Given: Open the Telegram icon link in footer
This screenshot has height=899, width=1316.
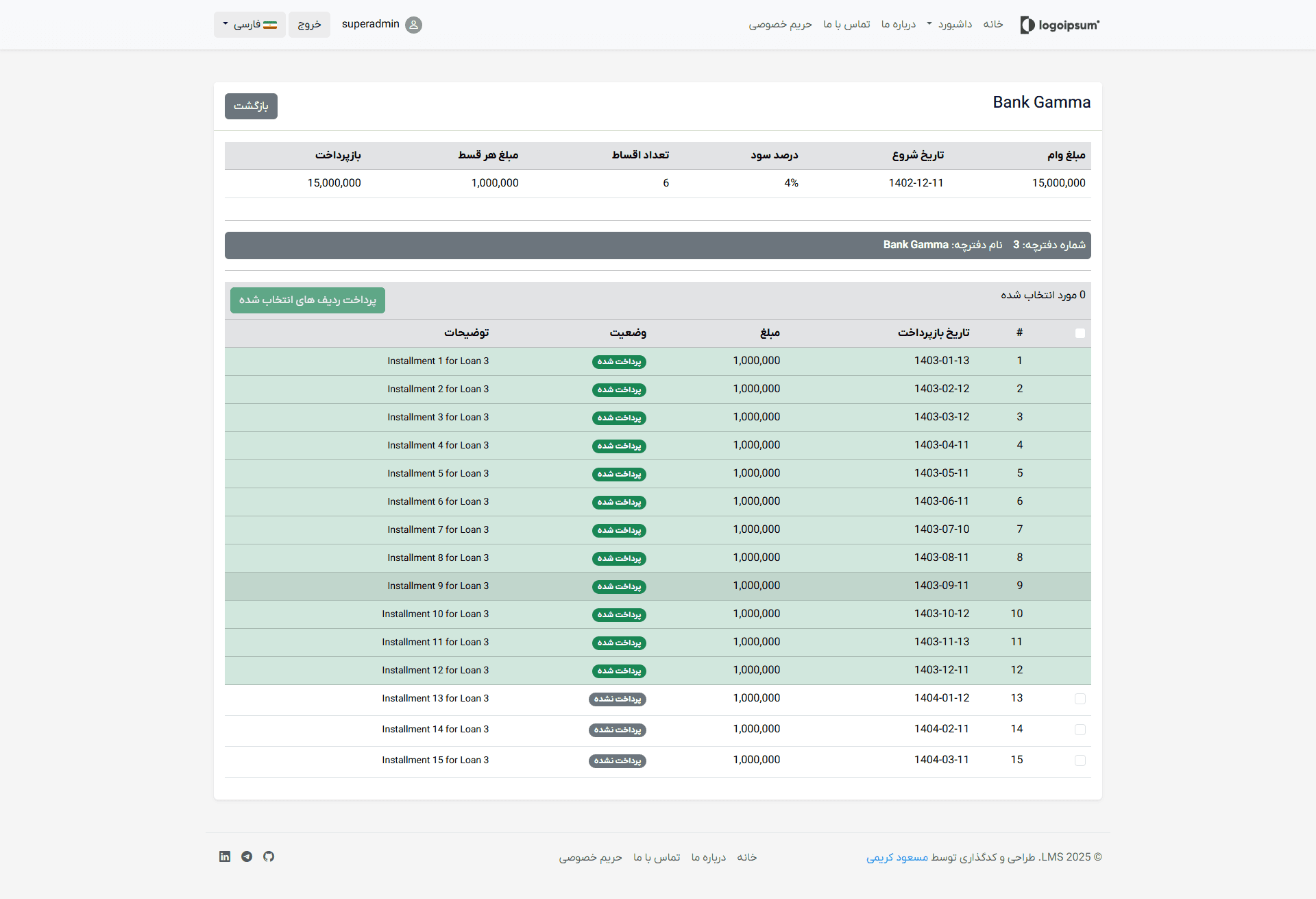Looking at the screenshot, I should point(247,856).
